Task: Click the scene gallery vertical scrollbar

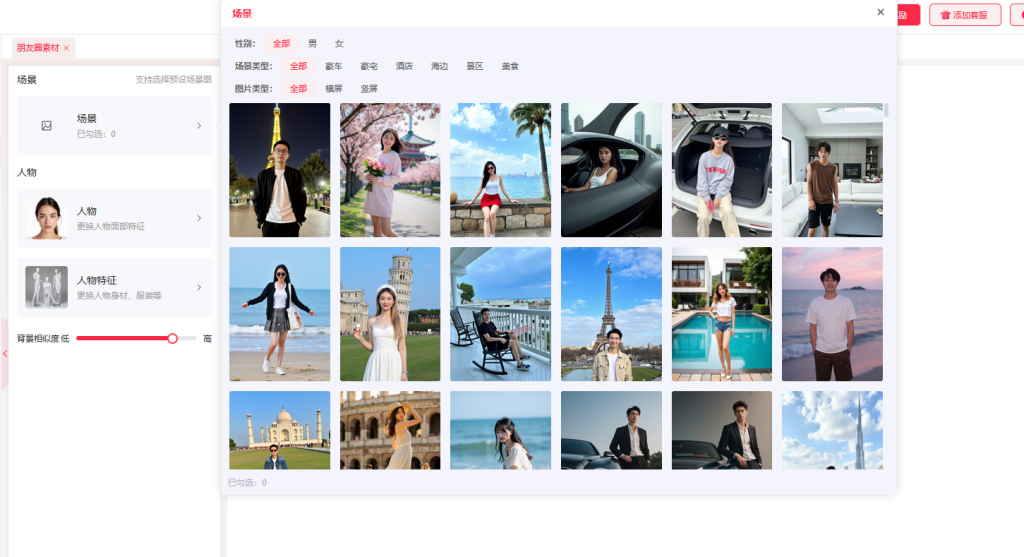Action: 886,111
